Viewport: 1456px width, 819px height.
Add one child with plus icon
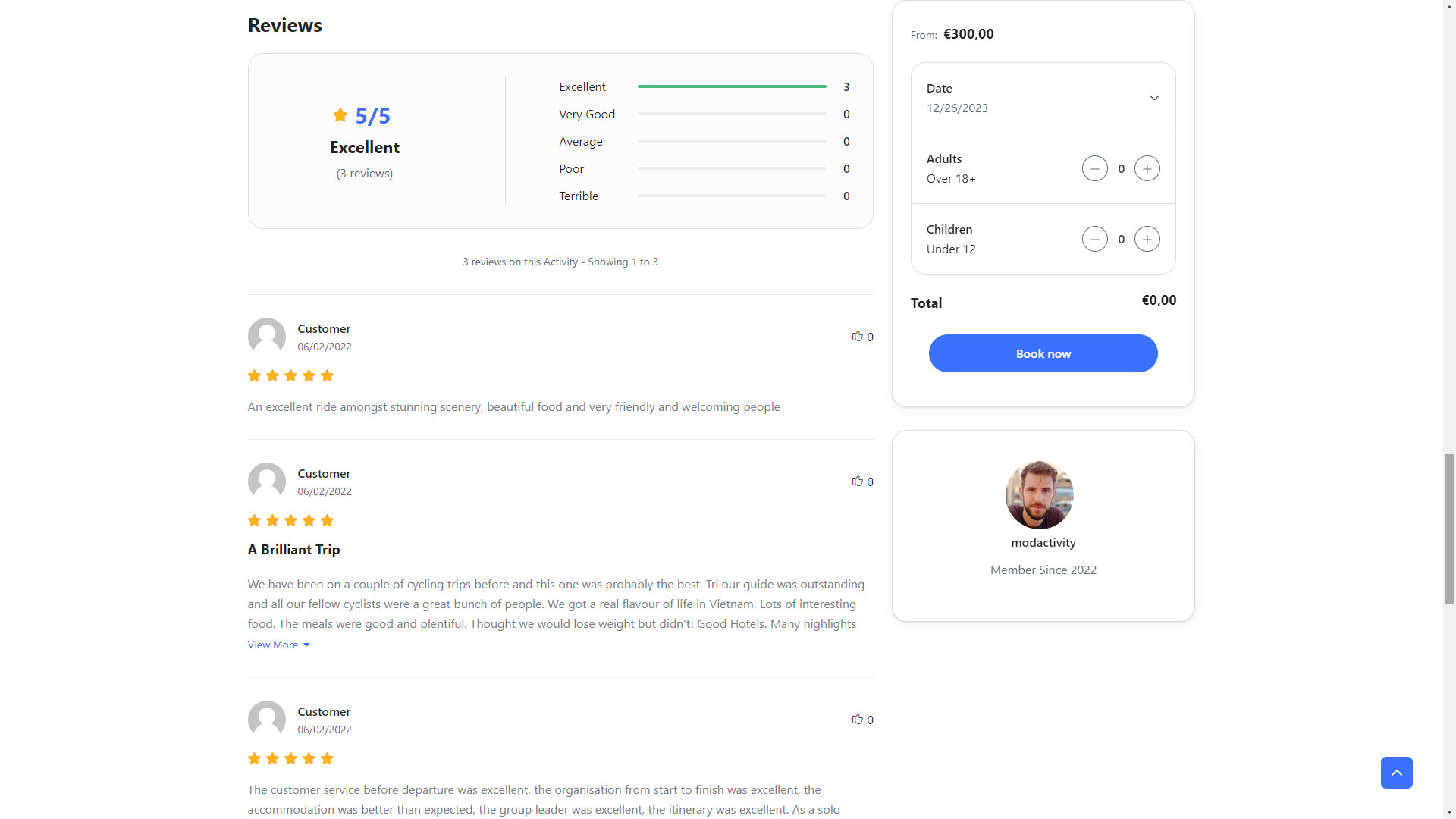tap(1147, 239)
